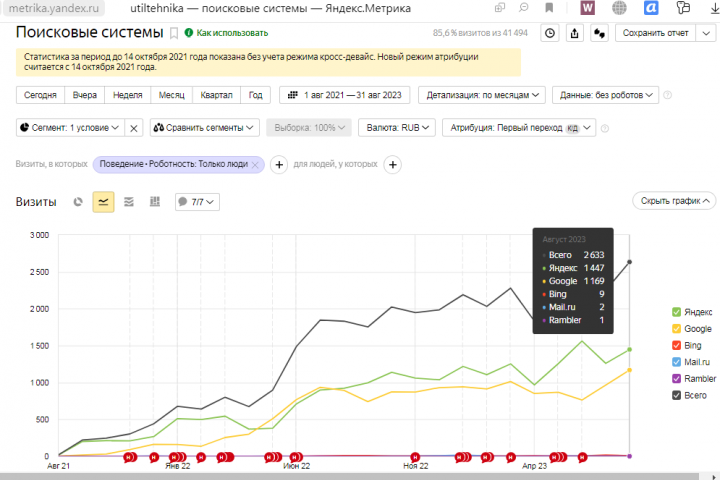Remove the Роботность: Только люди filter chip

255,165
